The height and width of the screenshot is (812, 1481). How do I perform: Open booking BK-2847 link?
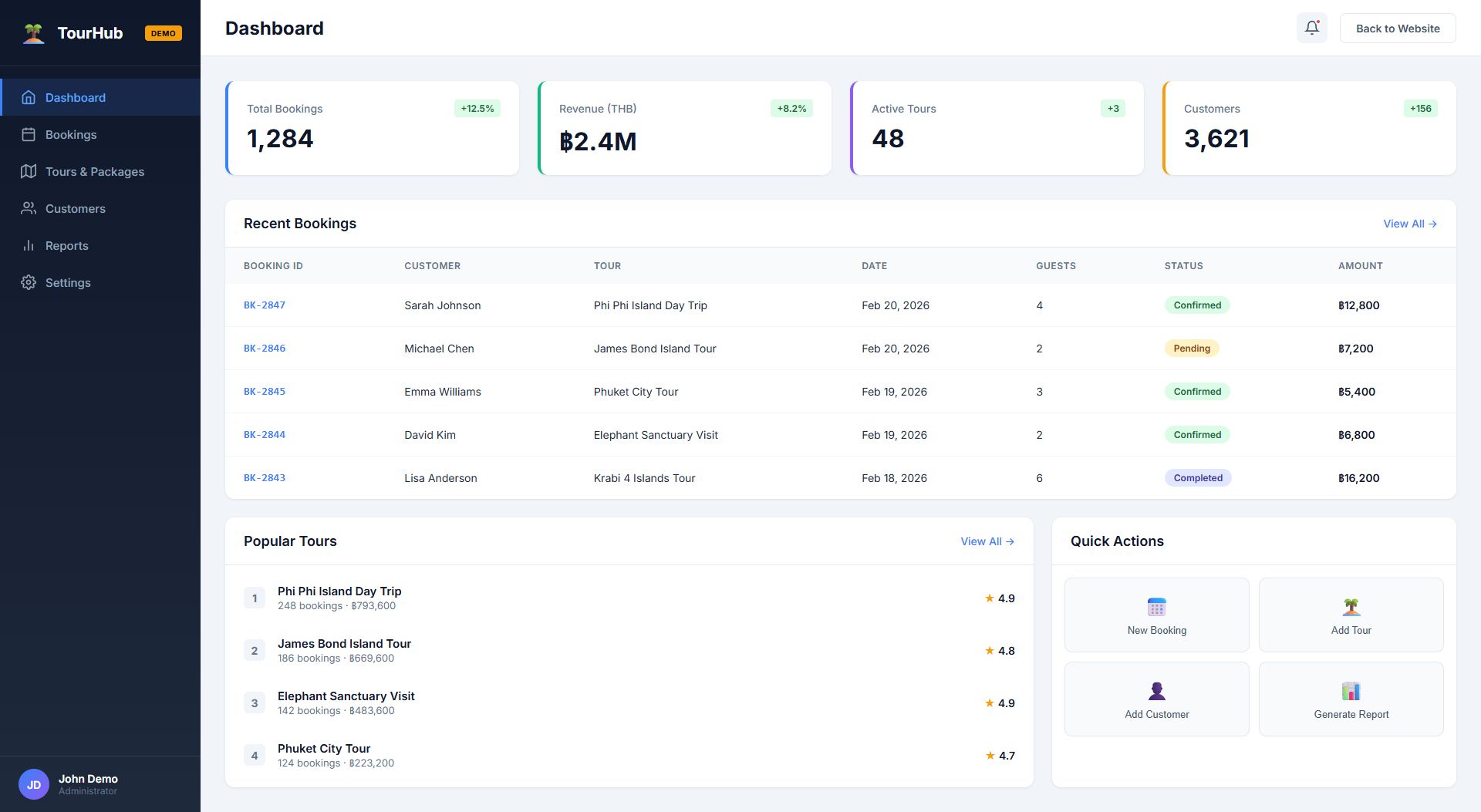[265, 305]
